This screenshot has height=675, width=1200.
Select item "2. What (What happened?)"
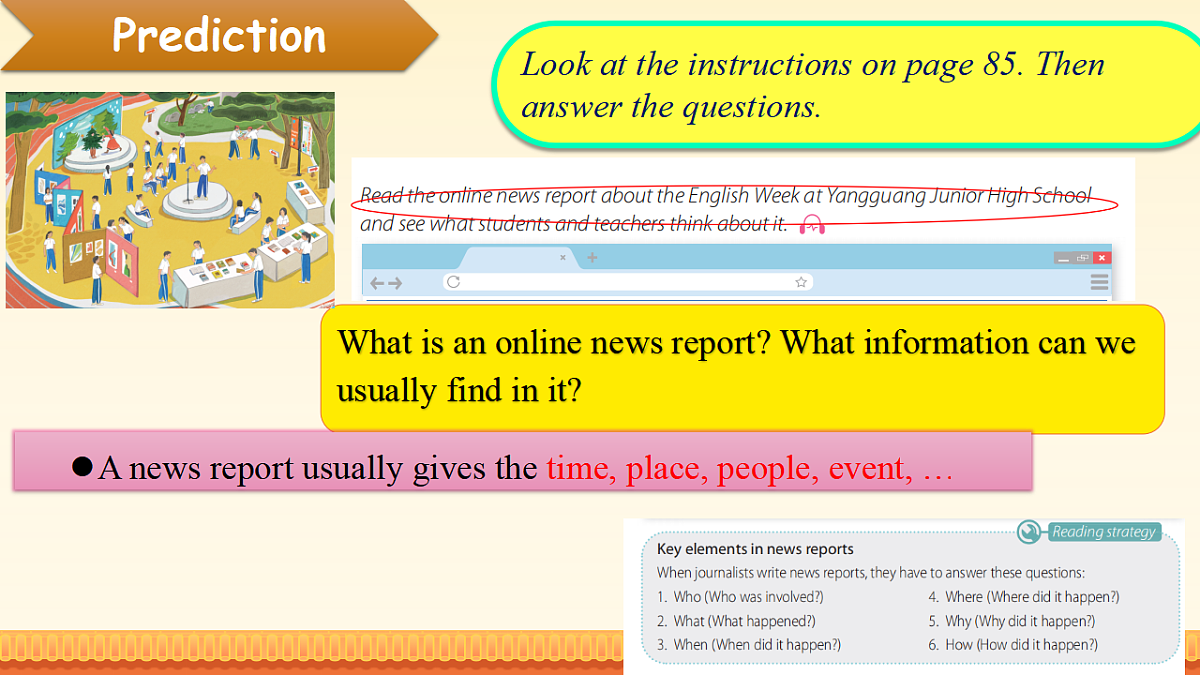(x=736, y=621)
